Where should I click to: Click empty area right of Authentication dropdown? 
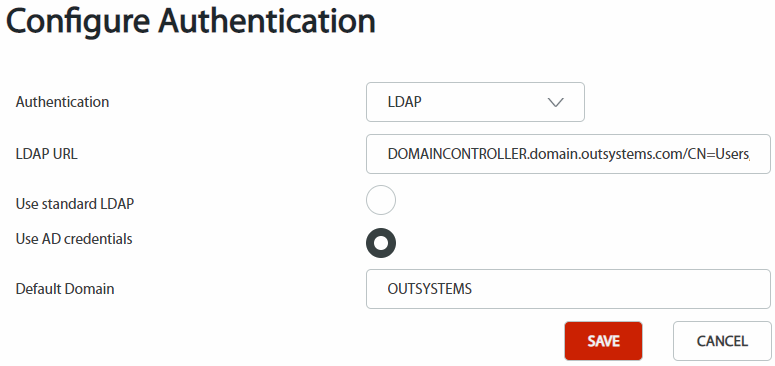click(677, 102)
